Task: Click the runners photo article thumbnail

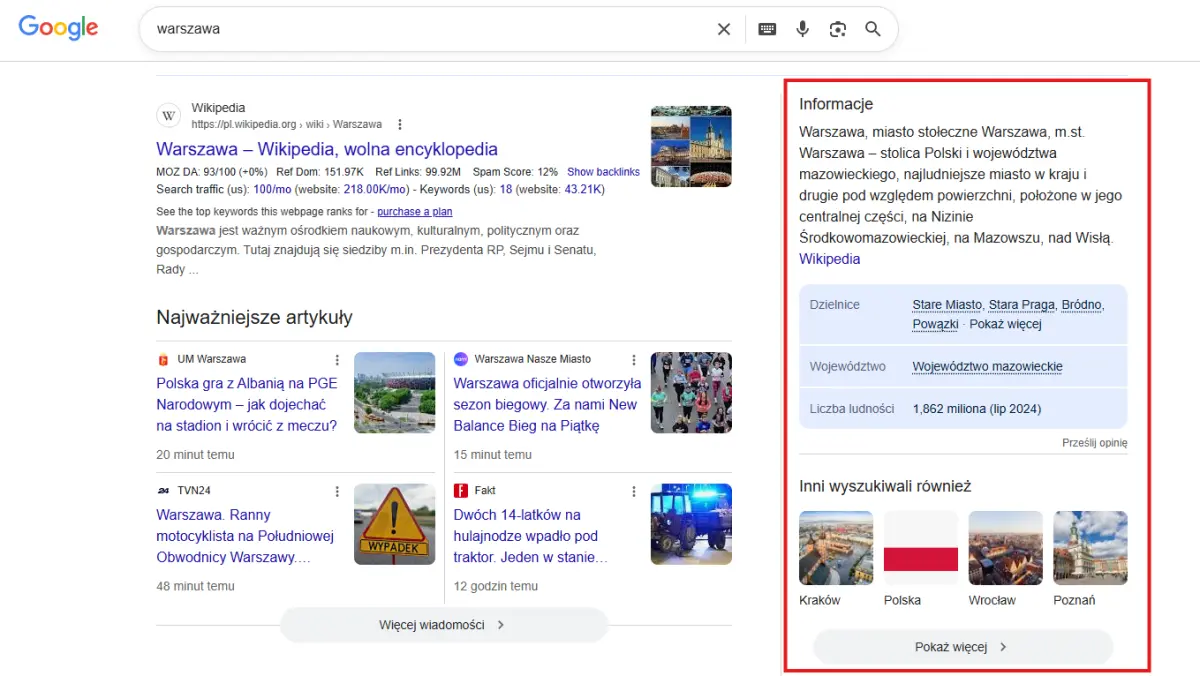Action: (x=691, y=393)
